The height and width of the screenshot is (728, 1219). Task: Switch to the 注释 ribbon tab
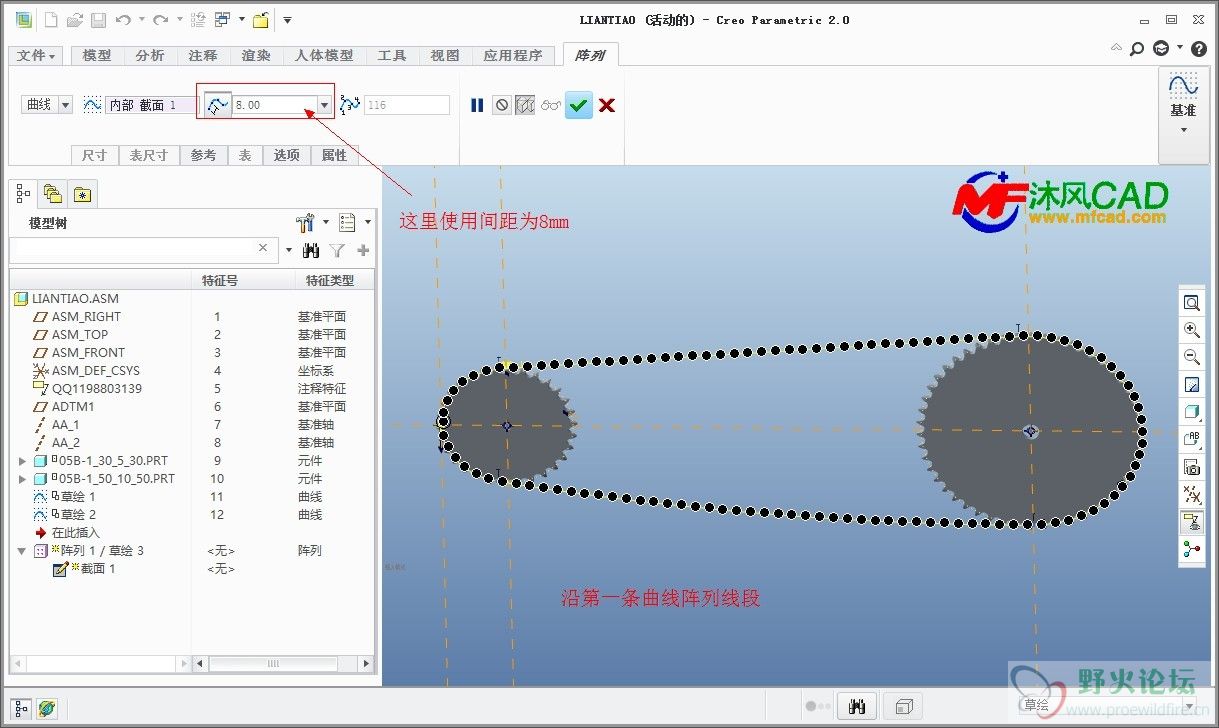[x=203, y=56]
